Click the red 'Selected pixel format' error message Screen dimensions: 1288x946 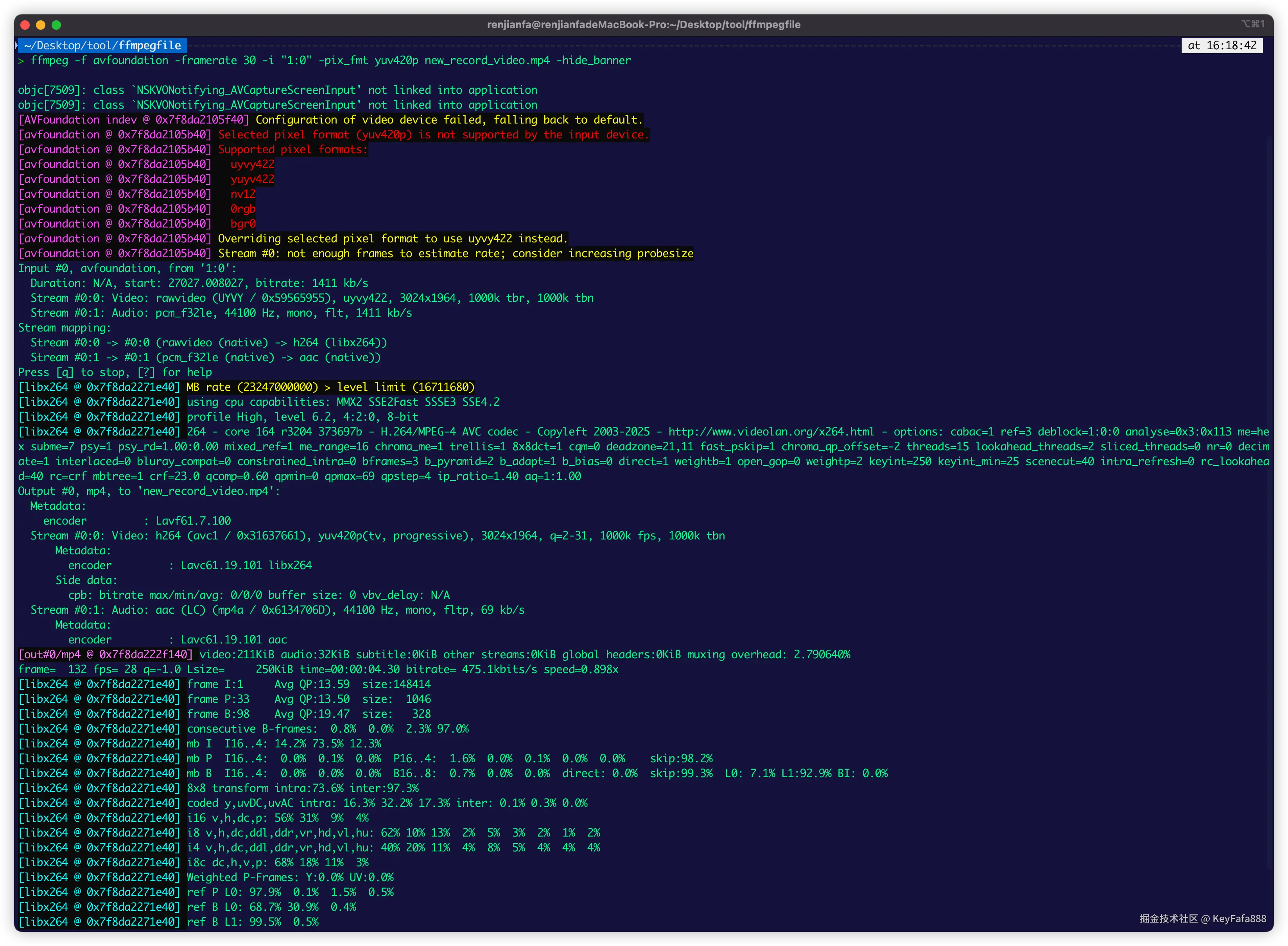pyautogui.click(x=433, y=134)
